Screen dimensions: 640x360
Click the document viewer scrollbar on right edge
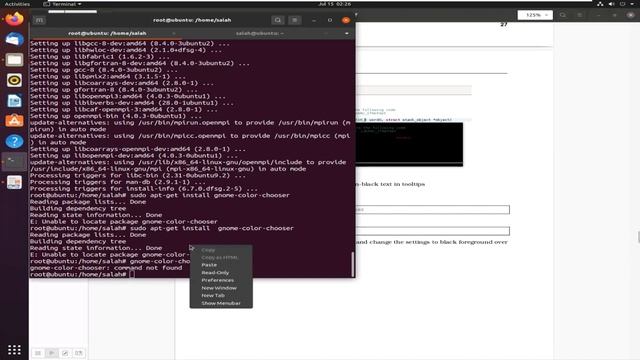click(x=638, y=237)
